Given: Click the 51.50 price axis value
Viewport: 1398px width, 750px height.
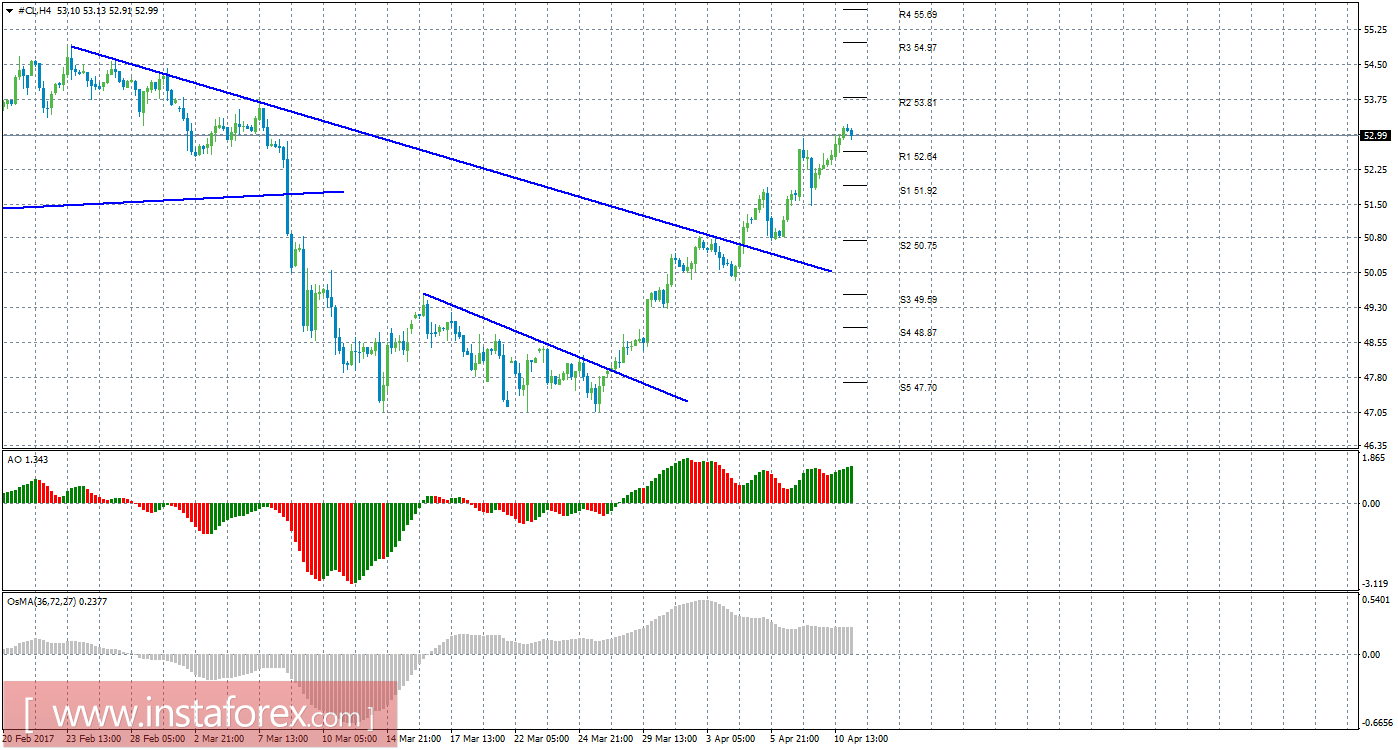Looking at the screenshot, I should [1374, 204].
